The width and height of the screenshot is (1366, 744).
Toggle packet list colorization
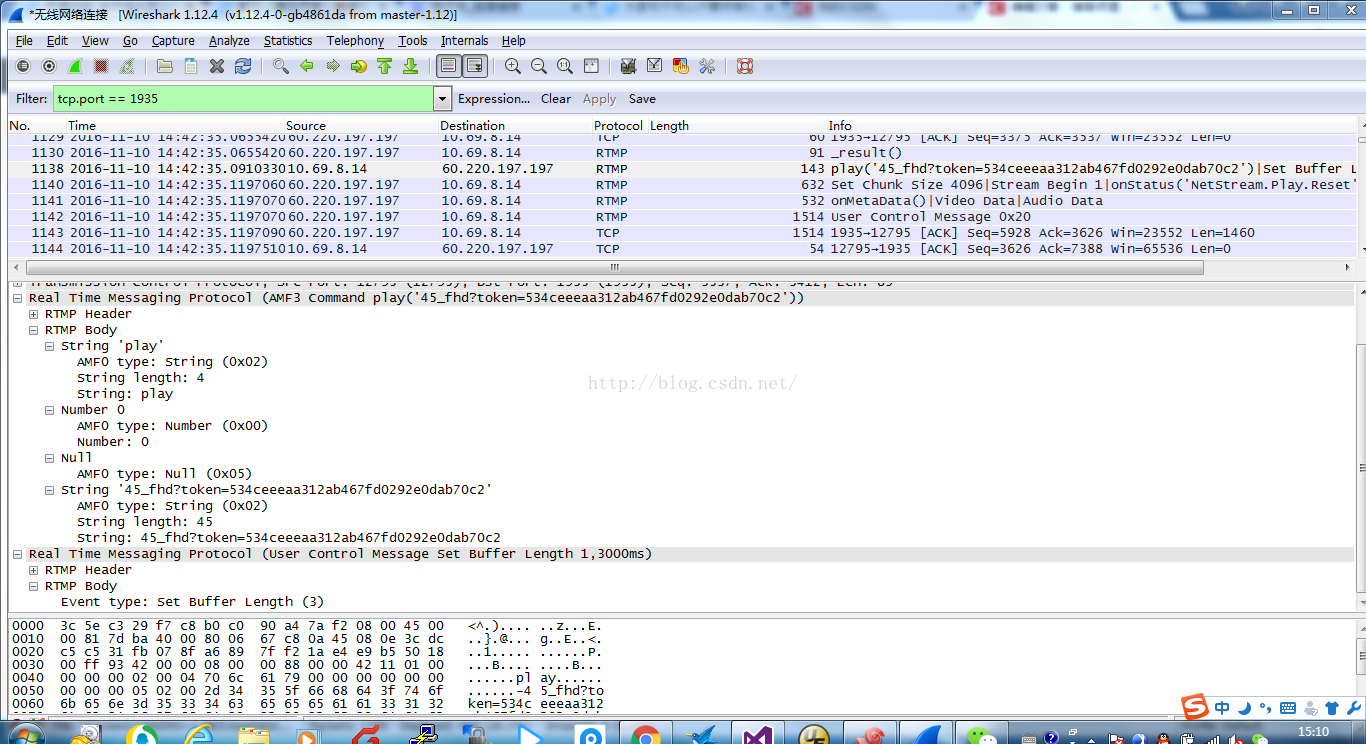(449, 67)
